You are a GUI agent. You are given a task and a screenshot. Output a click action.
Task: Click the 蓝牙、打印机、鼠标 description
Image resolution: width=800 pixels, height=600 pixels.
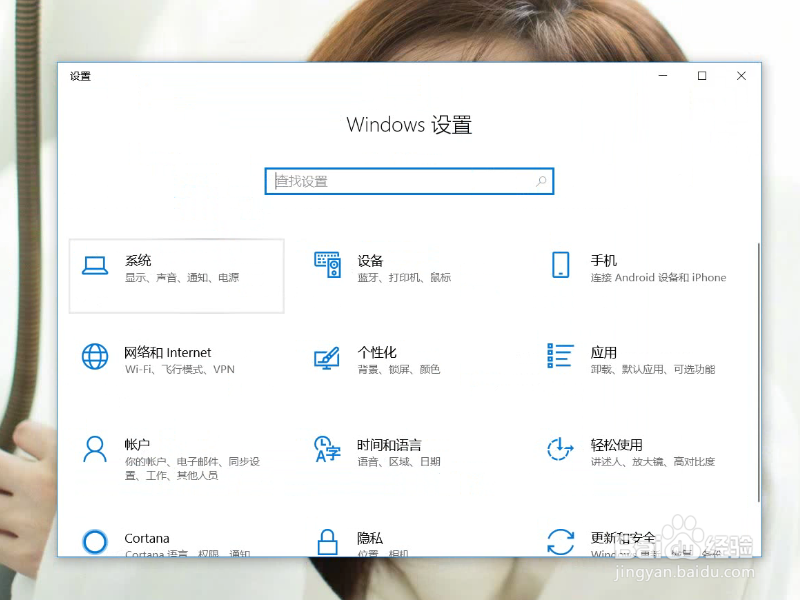tap(404, 278)
